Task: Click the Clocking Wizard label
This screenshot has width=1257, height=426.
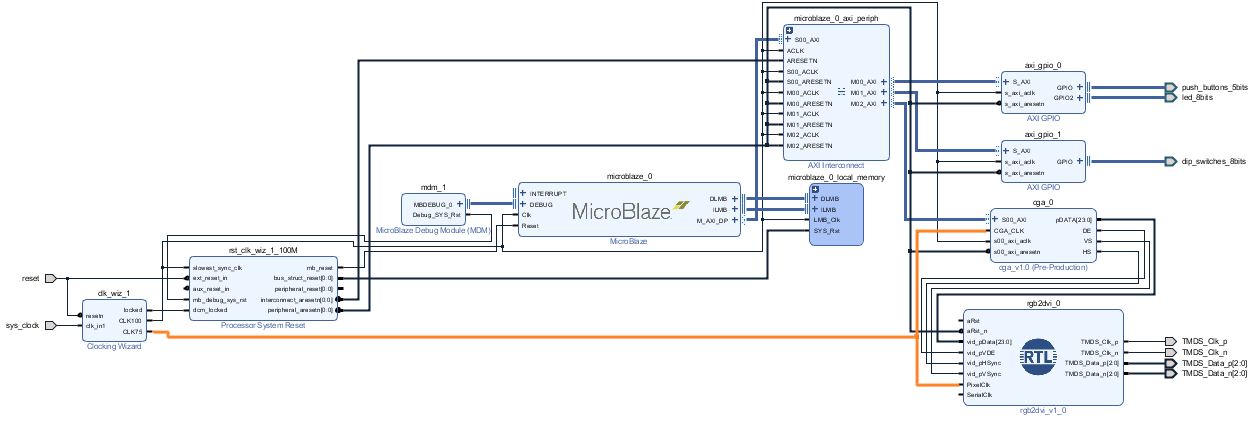Action: click(x=114, y=346)
